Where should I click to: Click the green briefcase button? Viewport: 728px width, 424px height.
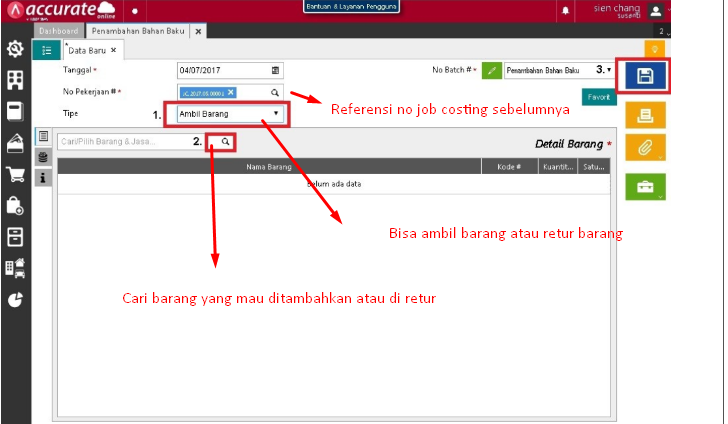(x=645, y=187)
